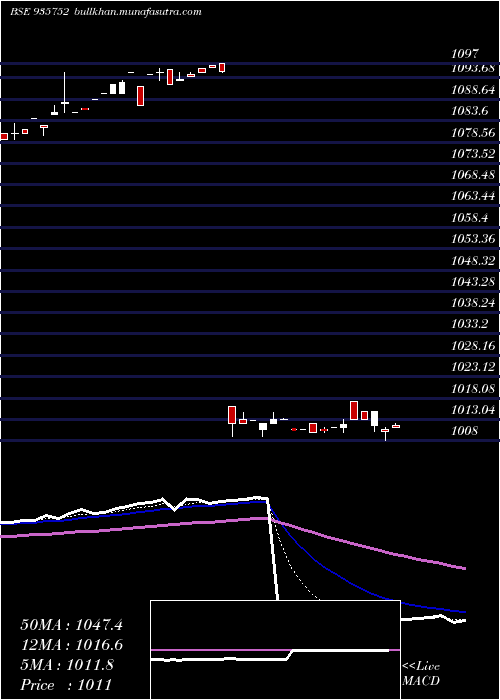Select the 5MA : 1011.8 readout
This screenshot has width=500, height=700.
click(x=67, y=665)
